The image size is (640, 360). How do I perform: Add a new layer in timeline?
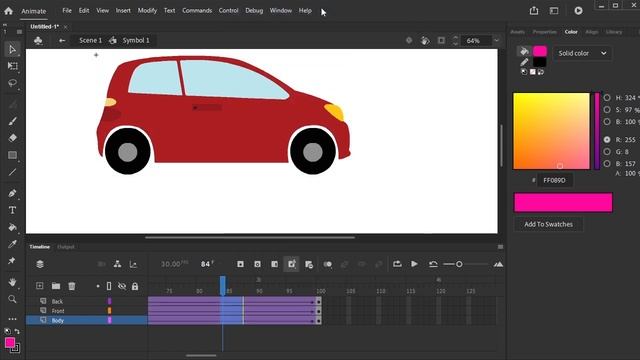click(x=40, y=286)
